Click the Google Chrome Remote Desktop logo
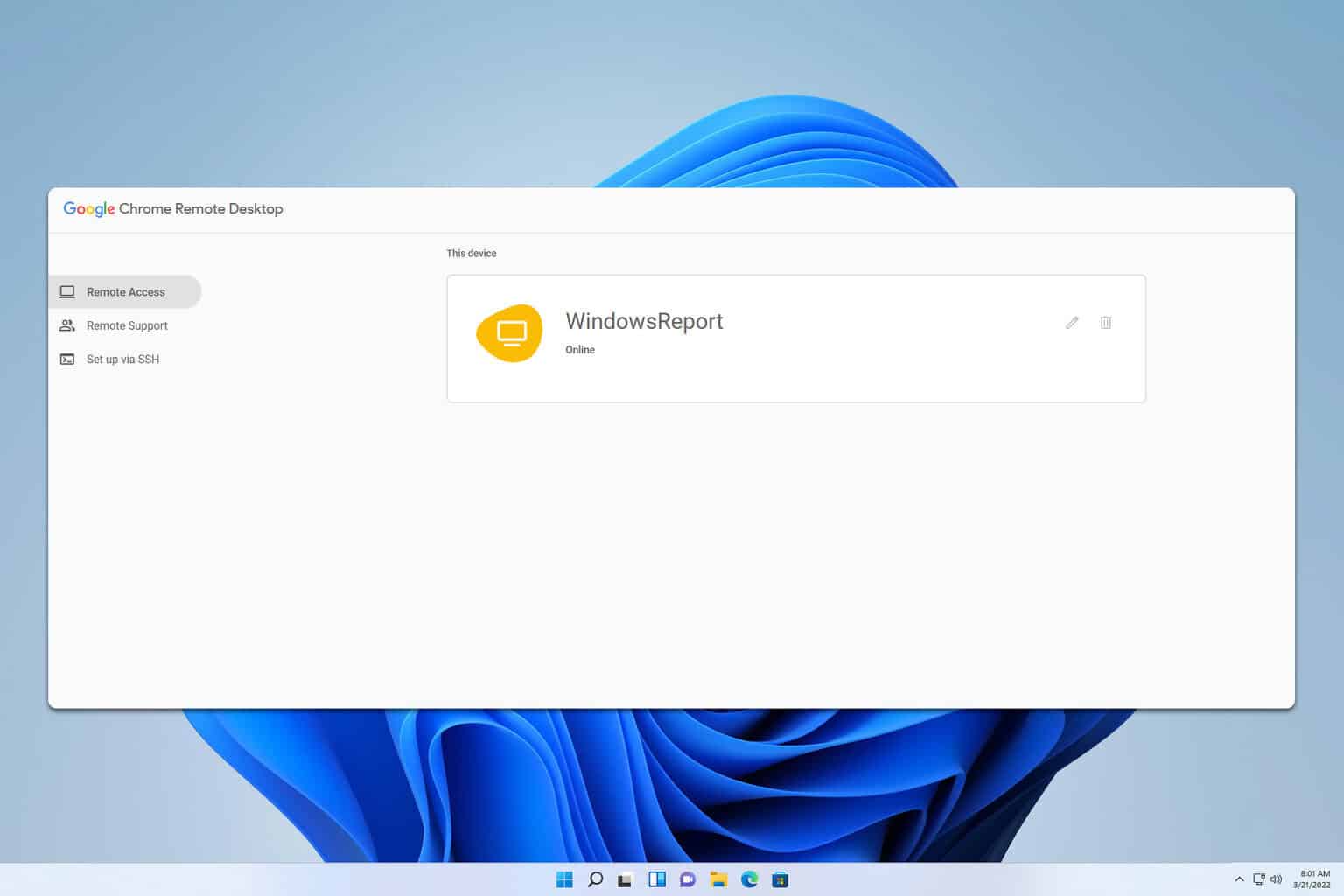 173,208
